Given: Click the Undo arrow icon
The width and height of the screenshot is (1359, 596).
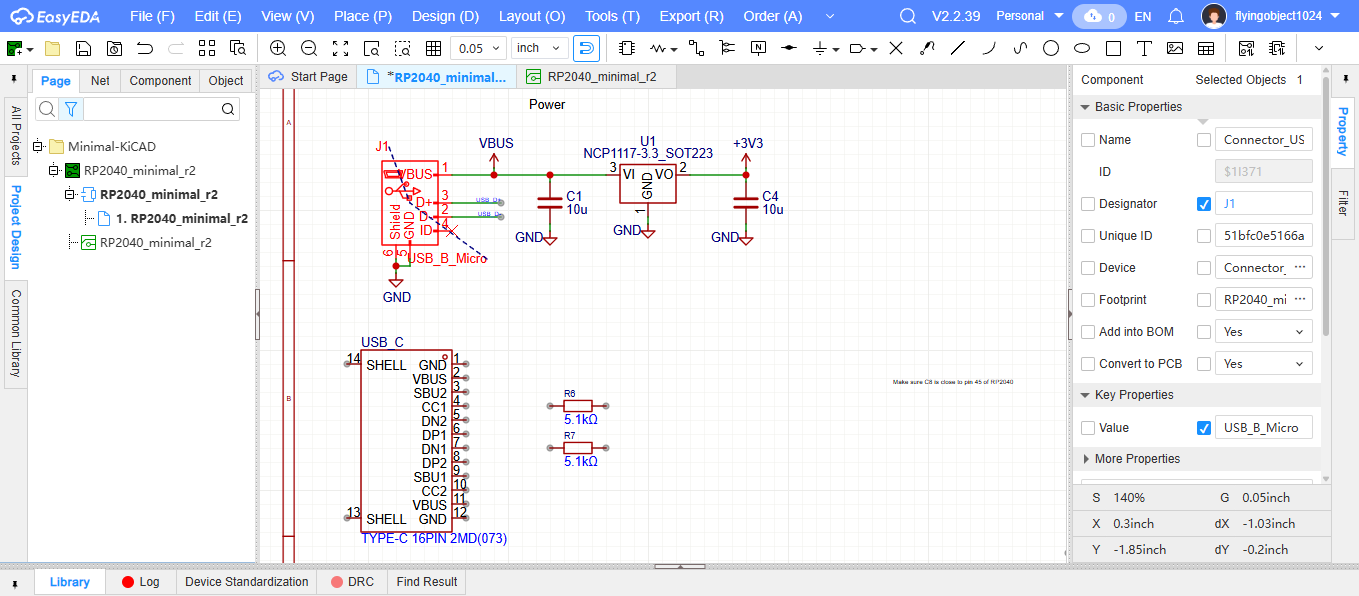Looking at the screenshot, I should [145, 48].
